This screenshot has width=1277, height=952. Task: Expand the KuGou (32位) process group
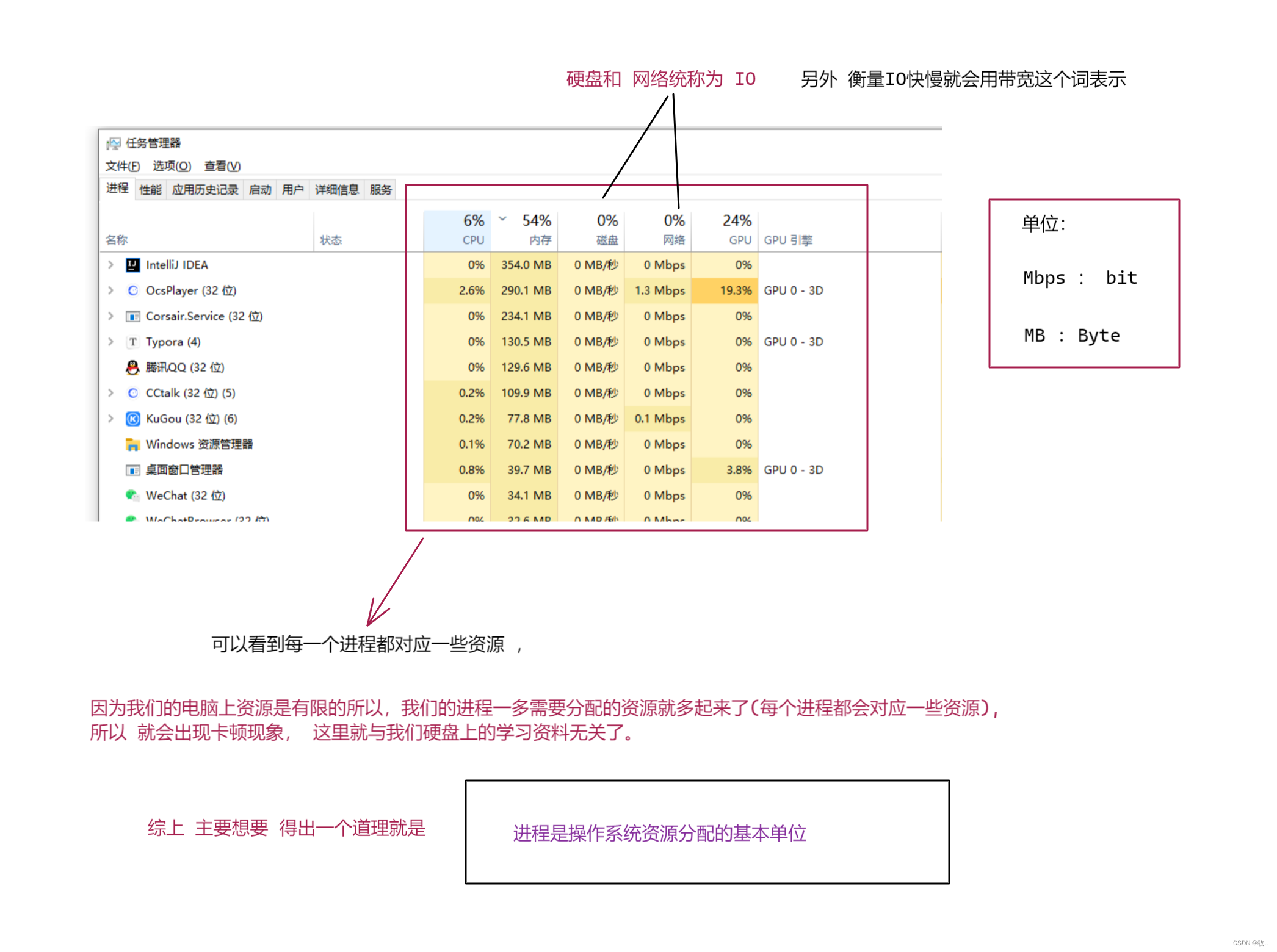pyautogui.click(x=110, y=418)
